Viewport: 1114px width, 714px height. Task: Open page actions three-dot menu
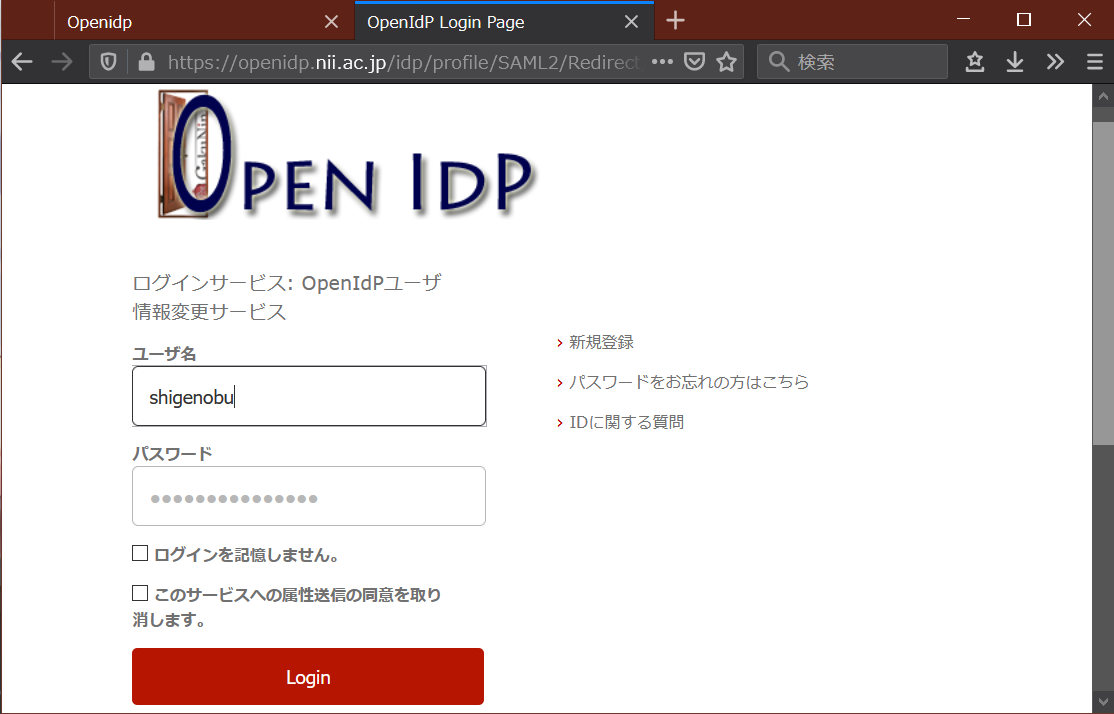[x=662, y=62]
